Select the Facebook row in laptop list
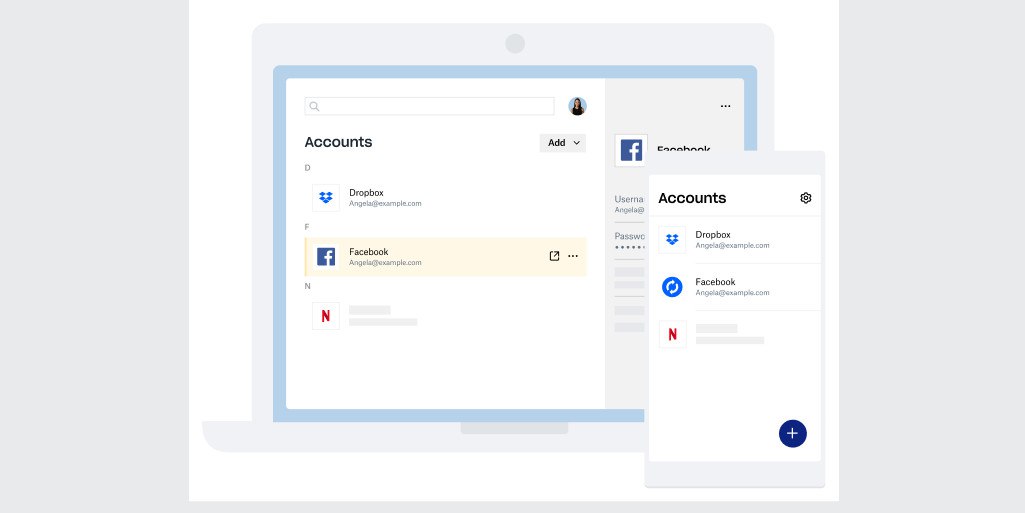Viewport: 1025px width, 513px height. (x=446, y=257)
